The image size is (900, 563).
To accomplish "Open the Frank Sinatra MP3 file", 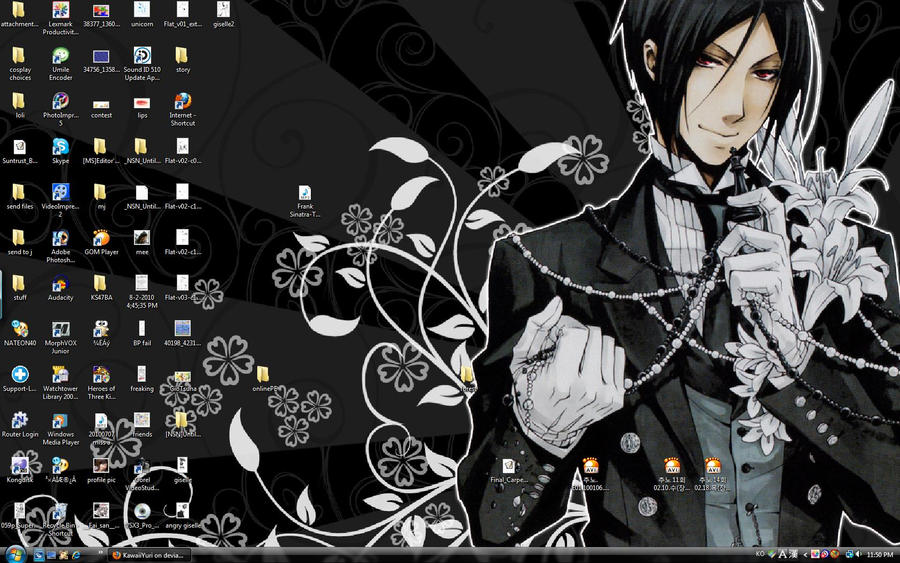I will click(305, 200).
